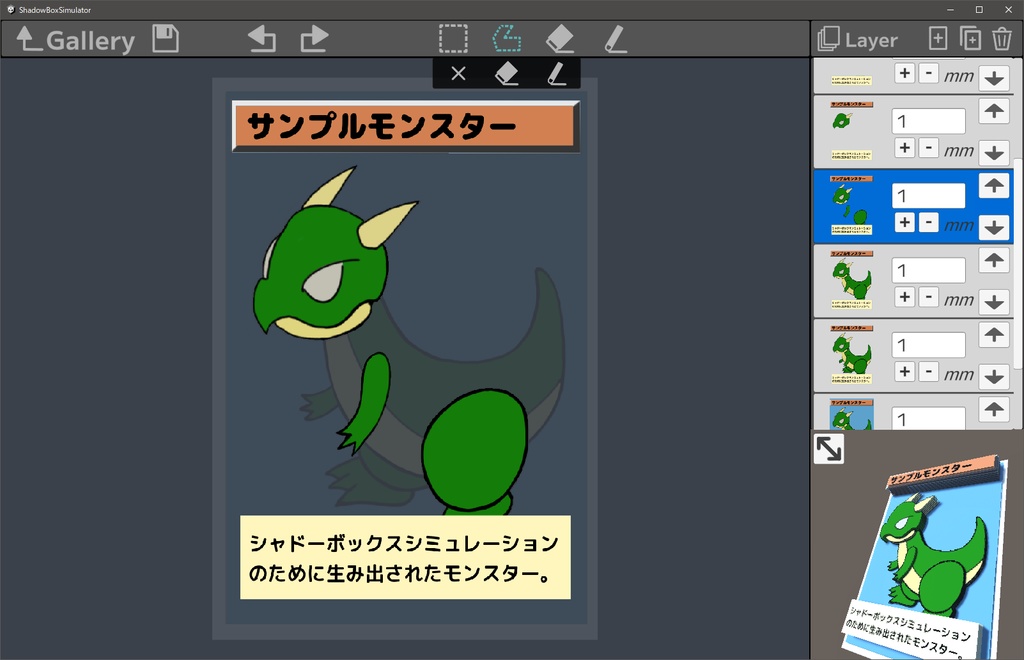Viewport: 1024px width, 660px height.
Task: Select the eraser in the floating popup
Action: point(507,72)
